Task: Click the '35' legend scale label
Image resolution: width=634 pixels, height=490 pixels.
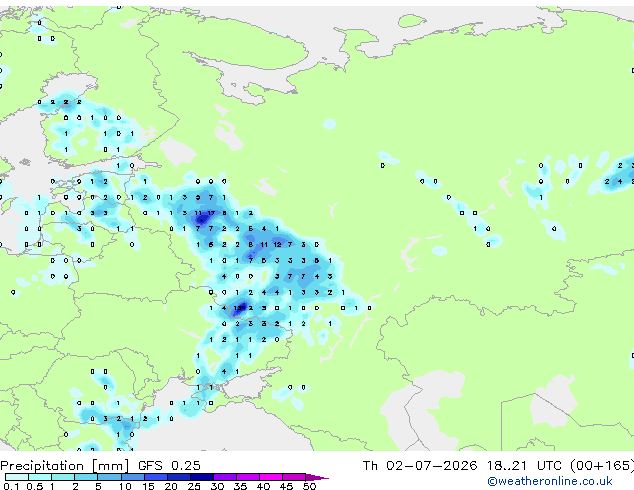Action: (240, 486)
